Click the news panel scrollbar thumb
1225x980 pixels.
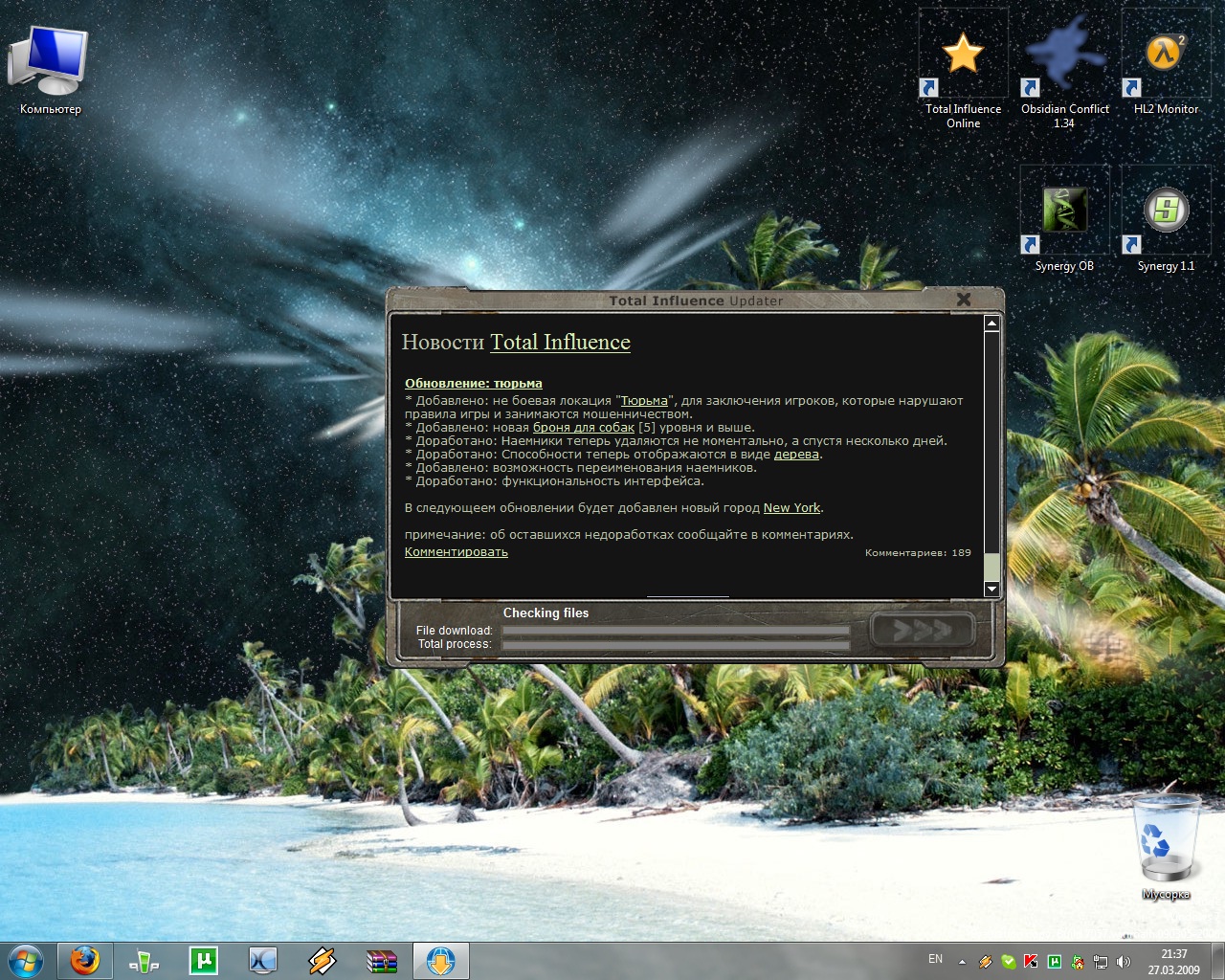[x=991, y=566]
